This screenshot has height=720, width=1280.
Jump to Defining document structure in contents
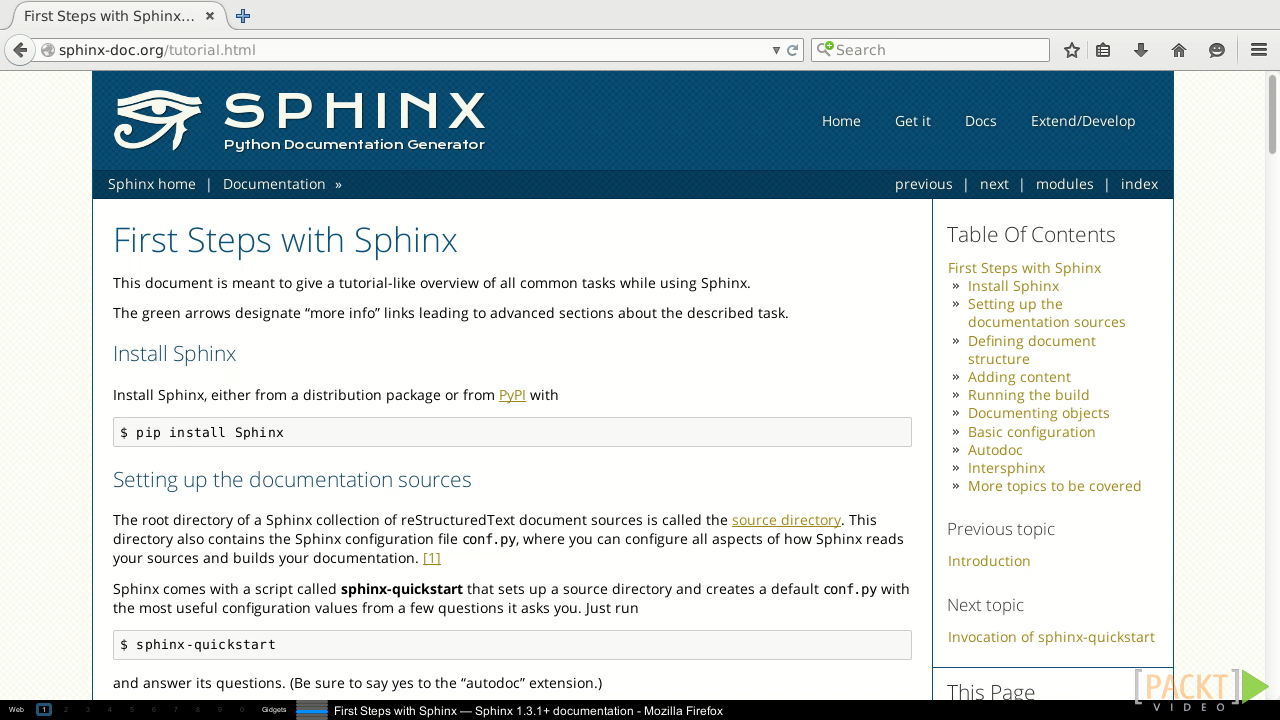(x=1031, y=350)
